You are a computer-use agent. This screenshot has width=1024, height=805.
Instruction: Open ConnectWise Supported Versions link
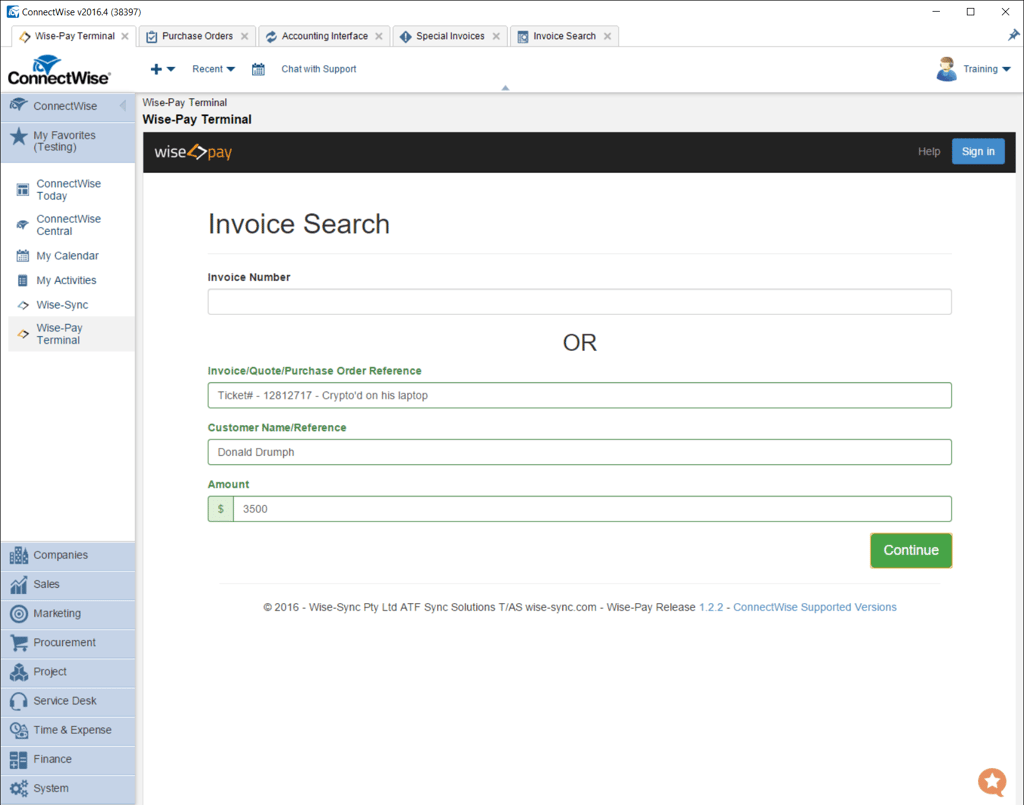pos(814,607)
